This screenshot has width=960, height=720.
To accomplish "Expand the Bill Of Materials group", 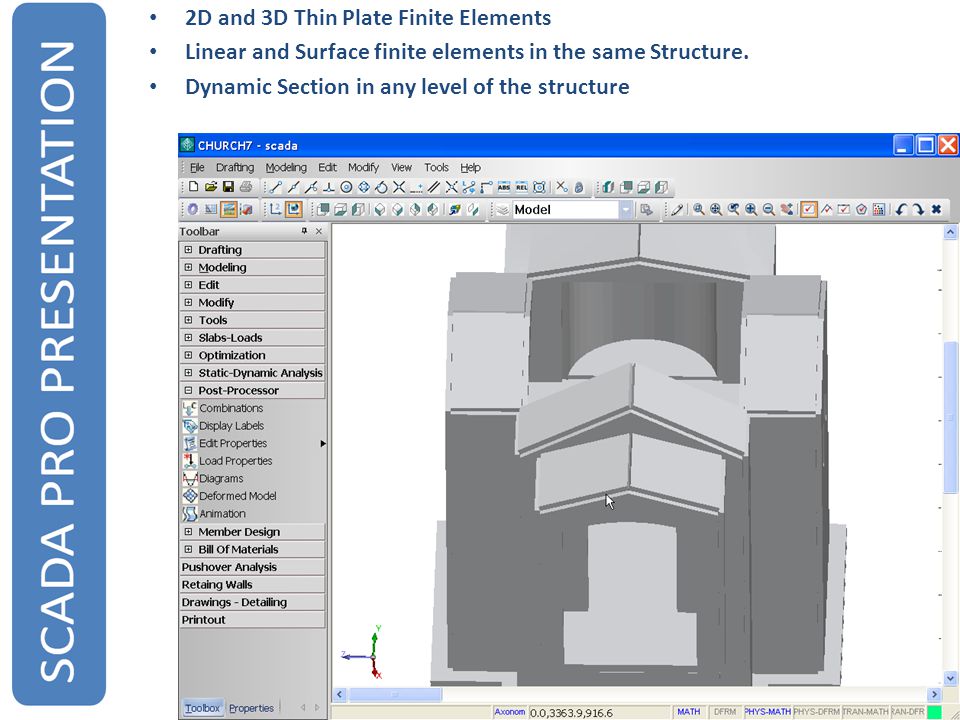I will 188,550.
